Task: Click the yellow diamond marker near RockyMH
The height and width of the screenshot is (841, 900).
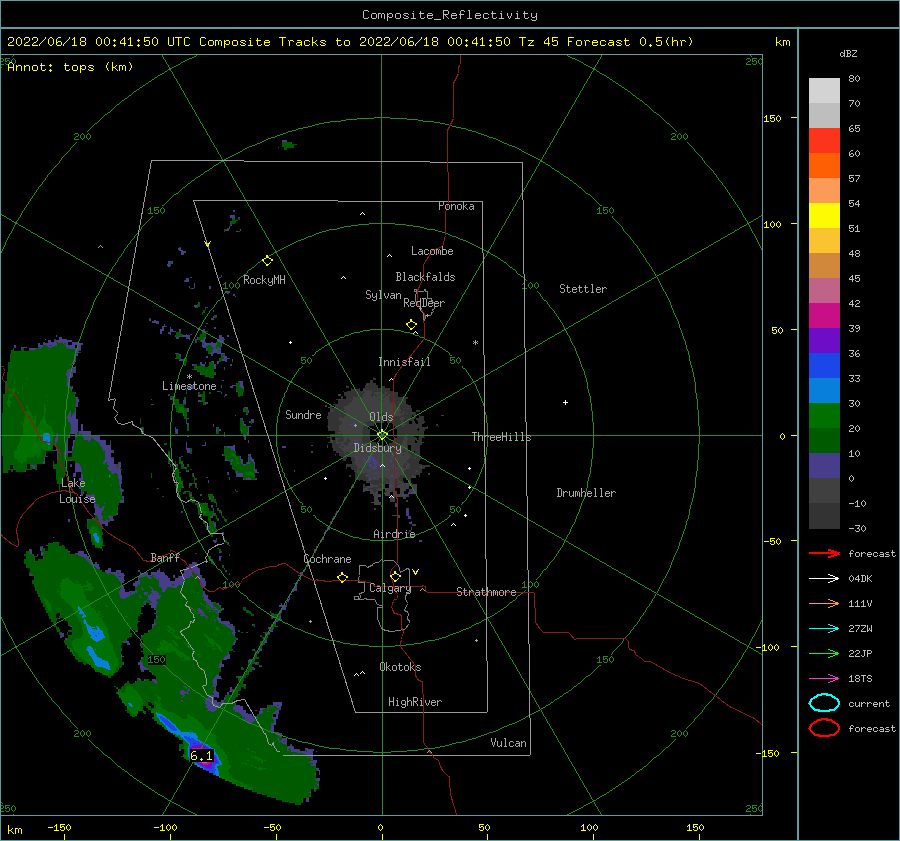Action: 267,261
